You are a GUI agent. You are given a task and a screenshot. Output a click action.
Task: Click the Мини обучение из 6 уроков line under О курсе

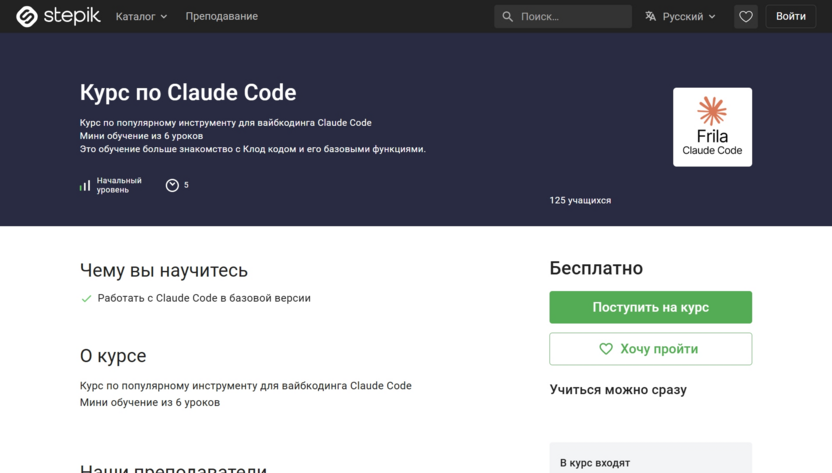point(150,402)
